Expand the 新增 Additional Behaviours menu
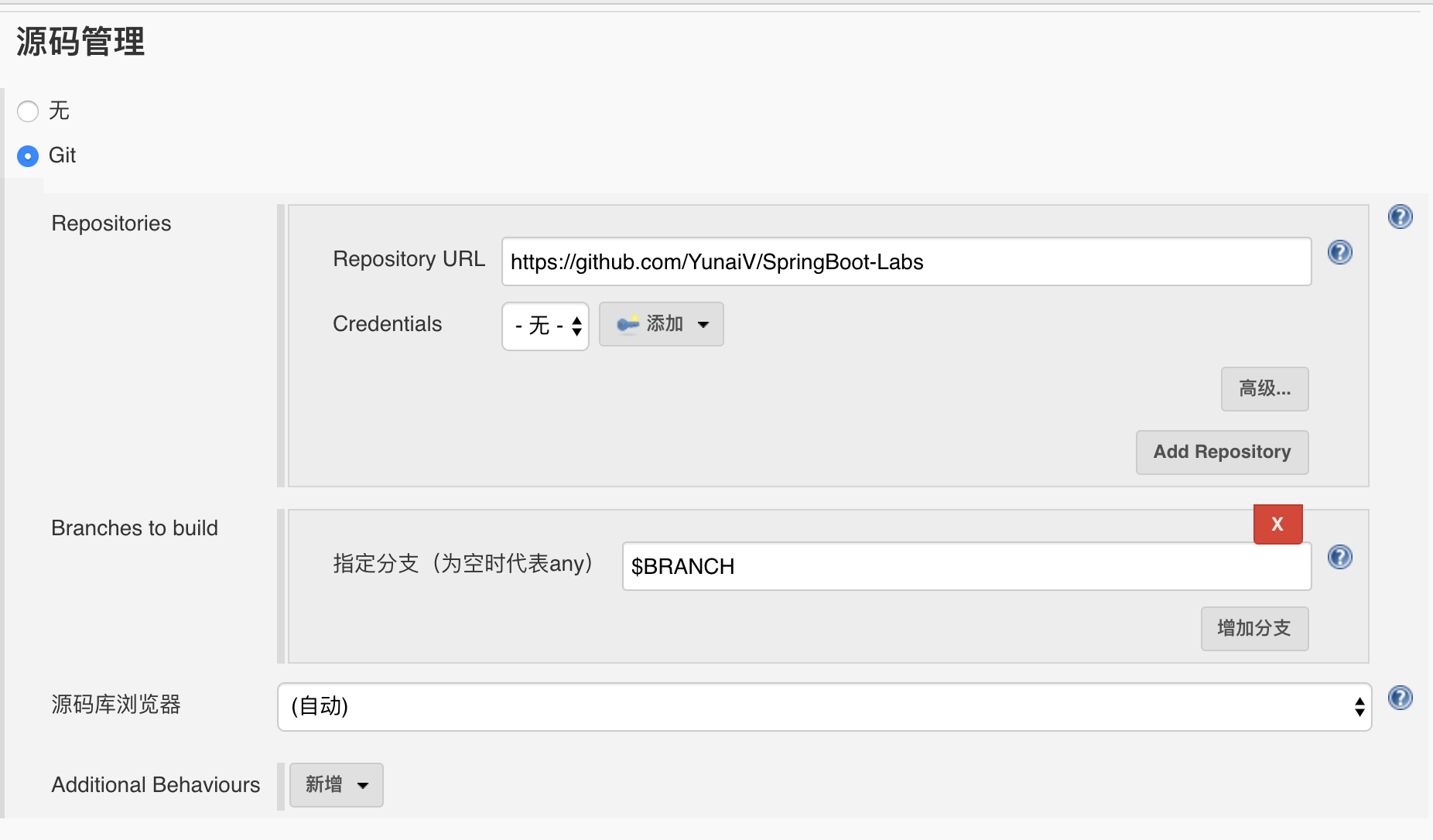The image size is (1433, 840). click(x=336, y=785)
